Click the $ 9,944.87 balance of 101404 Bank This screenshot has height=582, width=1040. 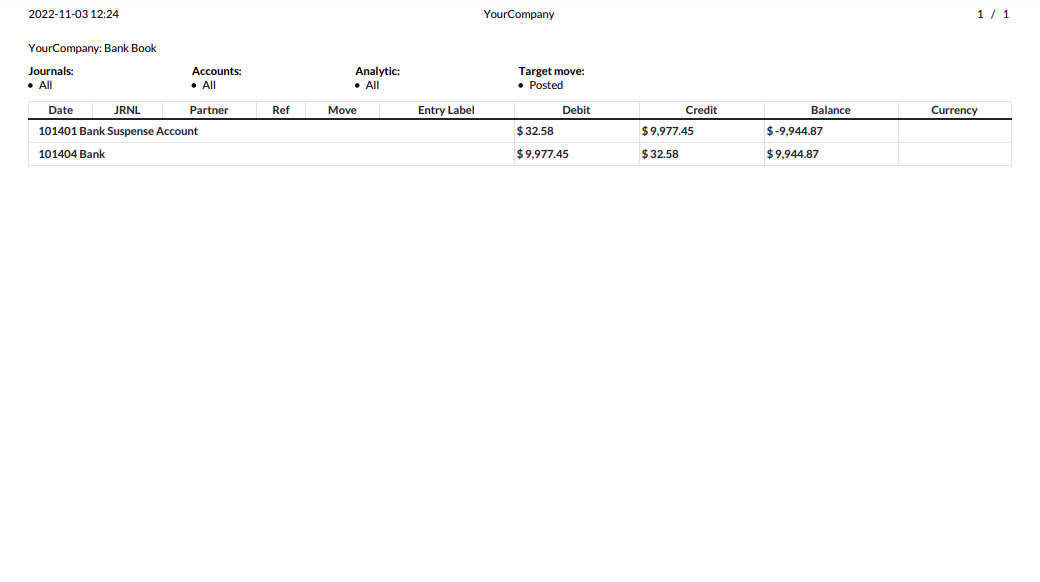793,154
